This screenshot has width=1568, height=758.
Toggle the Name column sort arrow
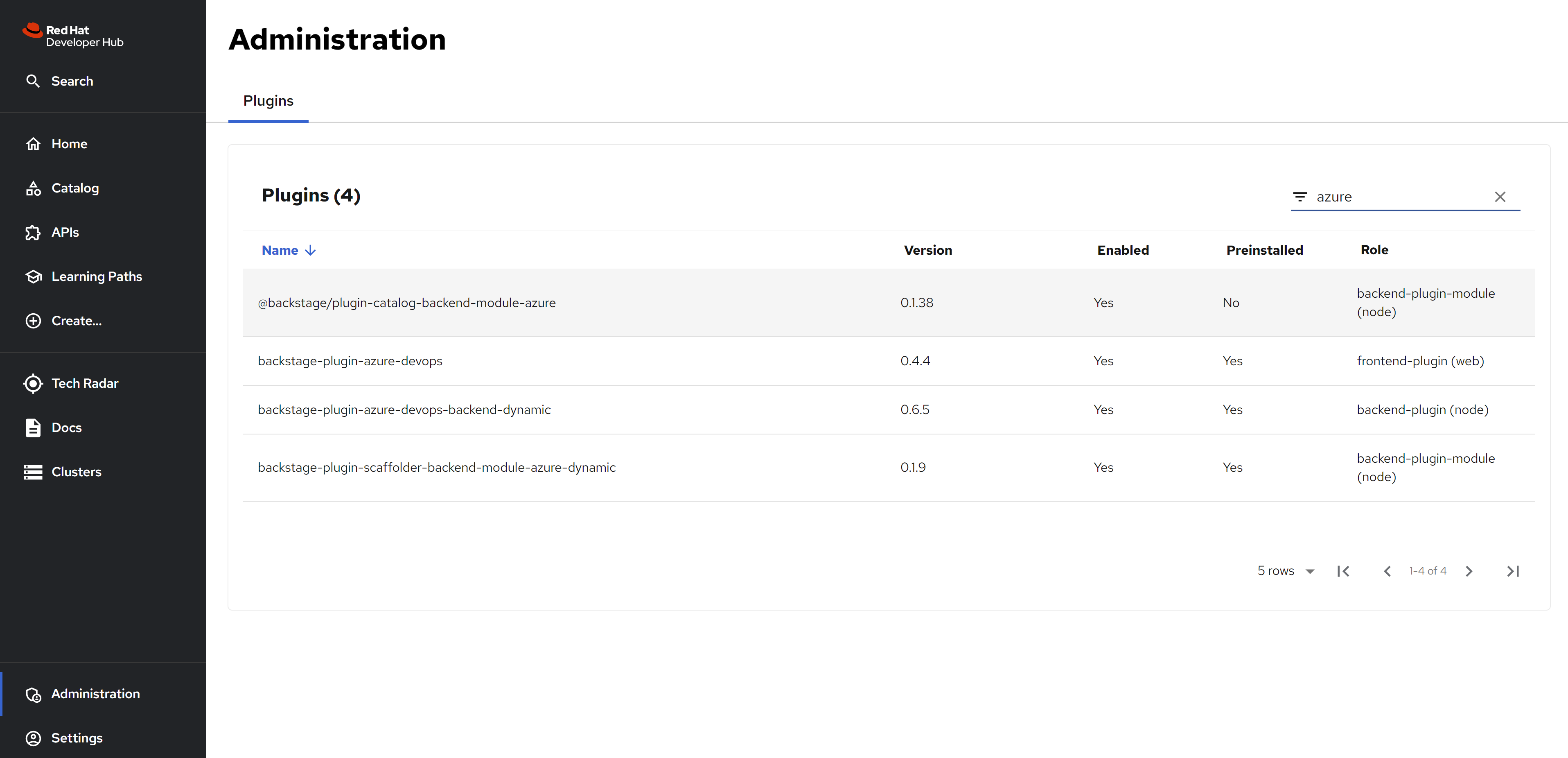pos(310,250)
